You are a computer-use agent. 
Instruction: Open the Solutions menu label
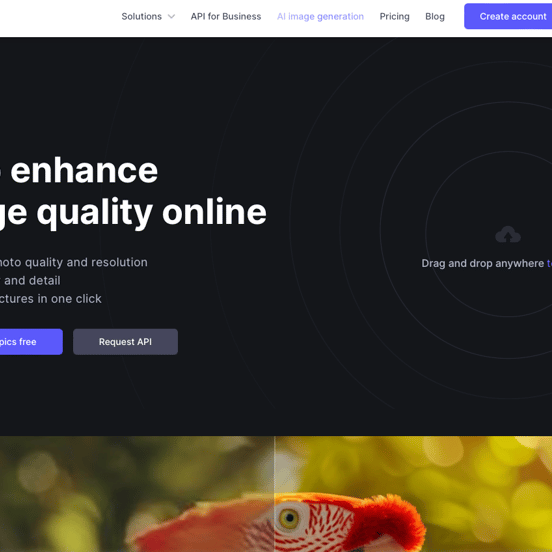(142, 17)
